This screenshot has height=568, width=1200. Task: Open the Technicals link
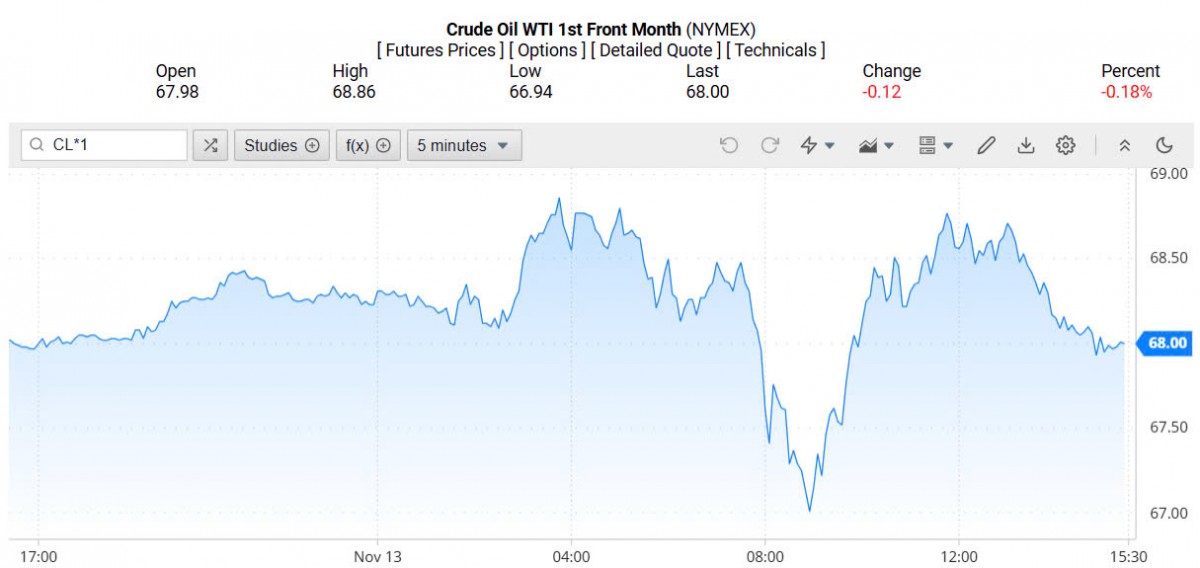775,50
